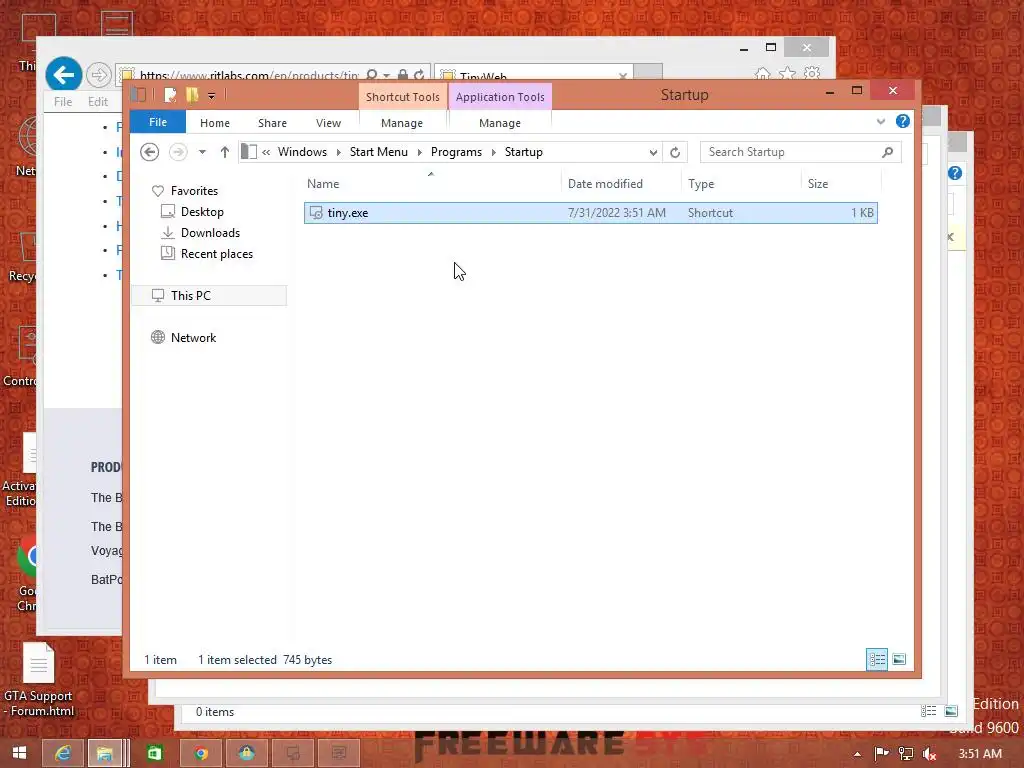Open File menu in Internet Explorer
The width and height of the screenshot is (1024, 768).
pos(63,102)
